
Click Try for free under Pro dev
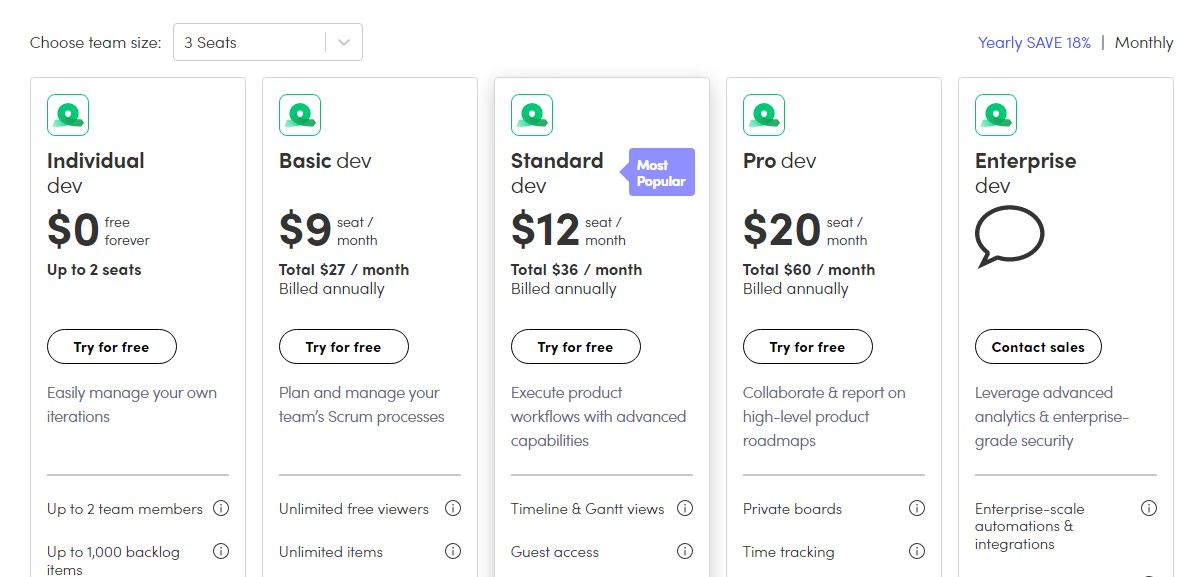807,347
